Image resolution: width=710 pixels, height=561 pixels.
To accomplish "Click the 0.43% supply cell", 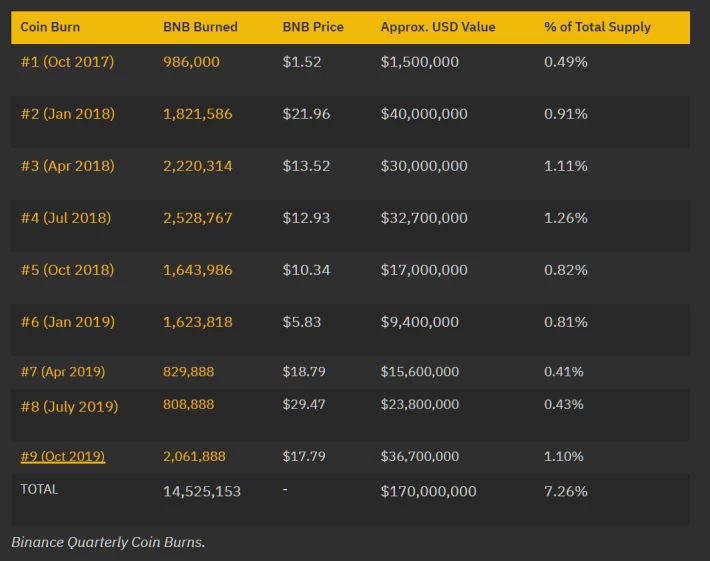I will coord(563,404).
